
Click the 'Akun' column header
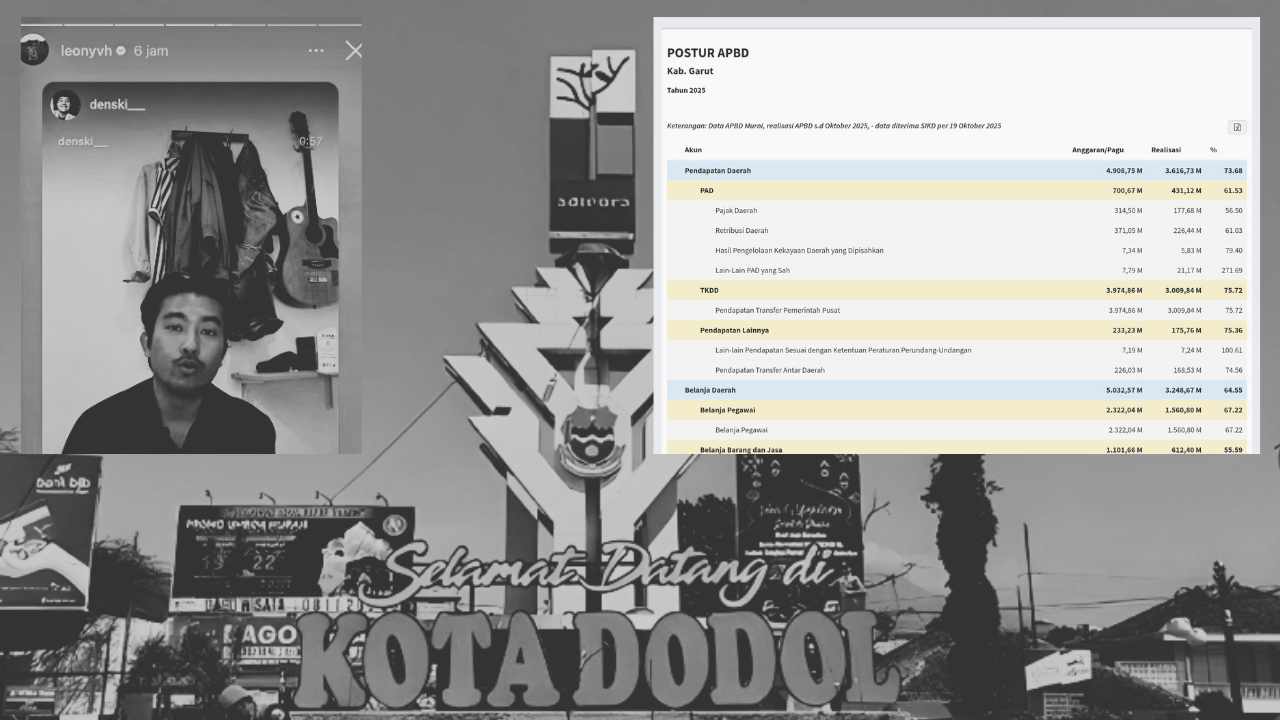click(x=693, y=150)
